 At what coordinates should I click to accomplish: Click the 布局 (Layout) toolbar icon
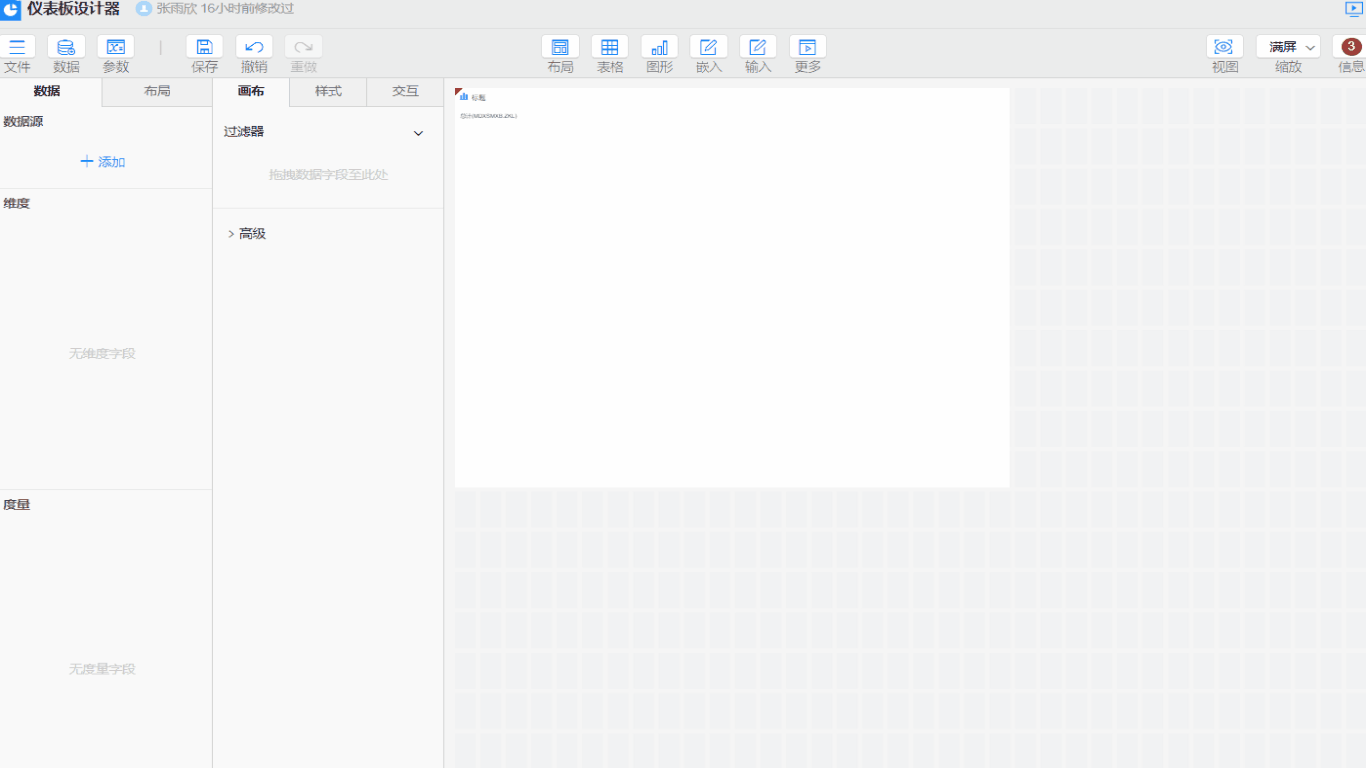[560, 47]
